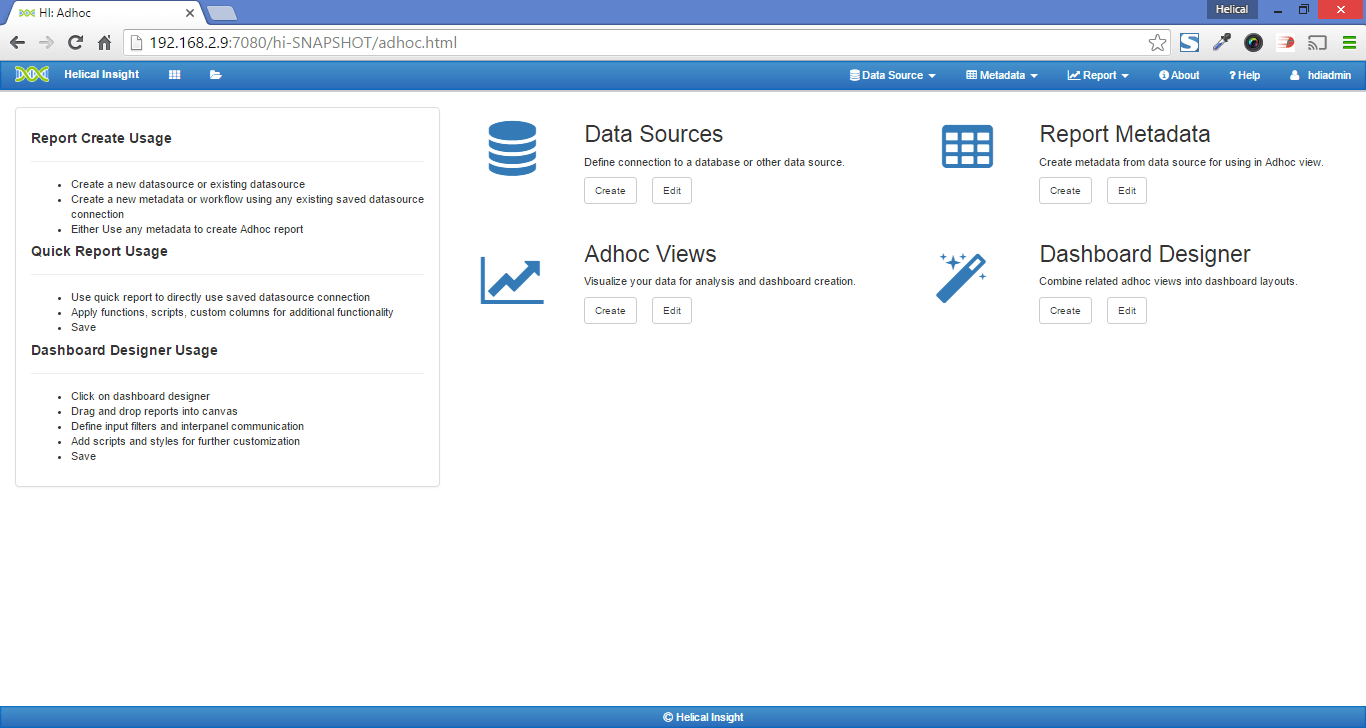
Task: Click the Report Metadata heading
Action: (x=1125, y=134)
